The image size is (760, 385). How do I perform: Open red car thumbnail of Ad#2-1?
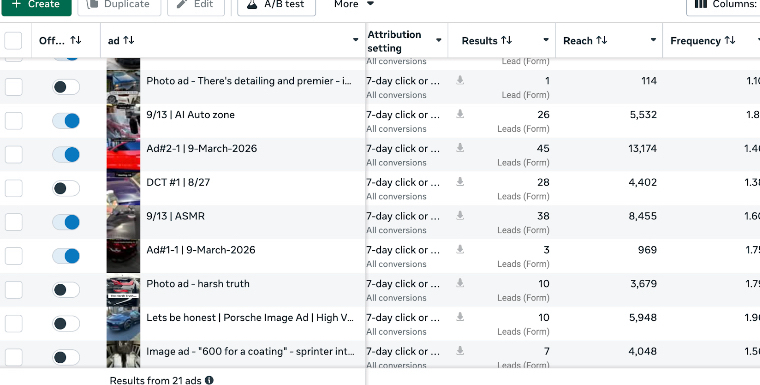pos(124,155)
